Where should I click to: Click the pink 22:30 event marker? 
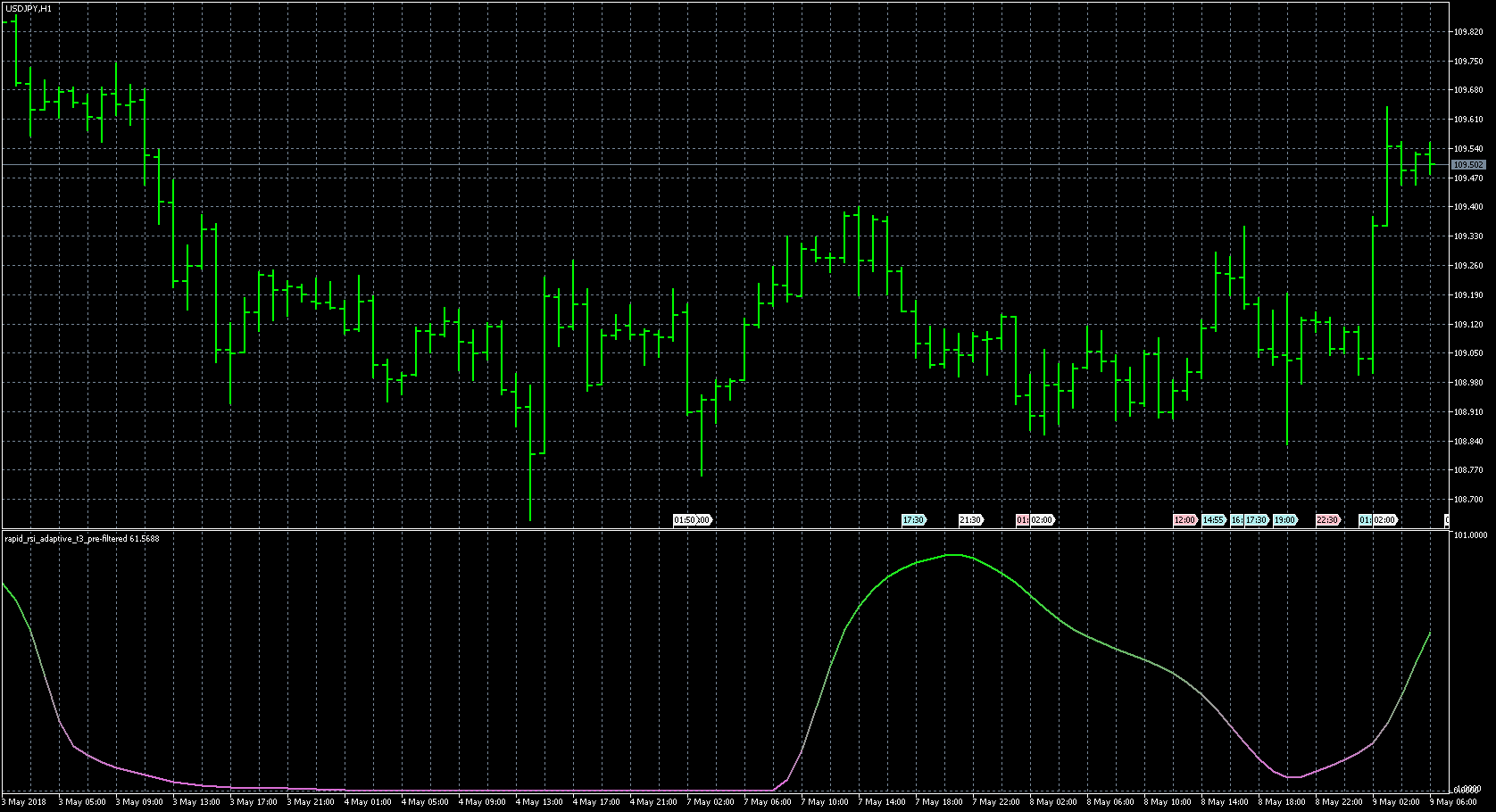1327,519
